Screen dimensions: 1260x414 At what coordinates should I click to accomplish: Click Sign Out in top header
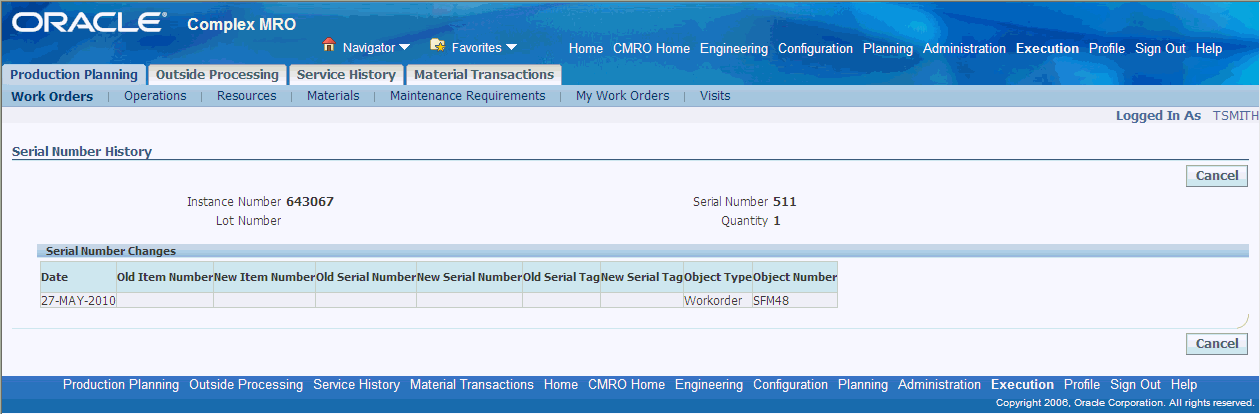coord(1160,48)
